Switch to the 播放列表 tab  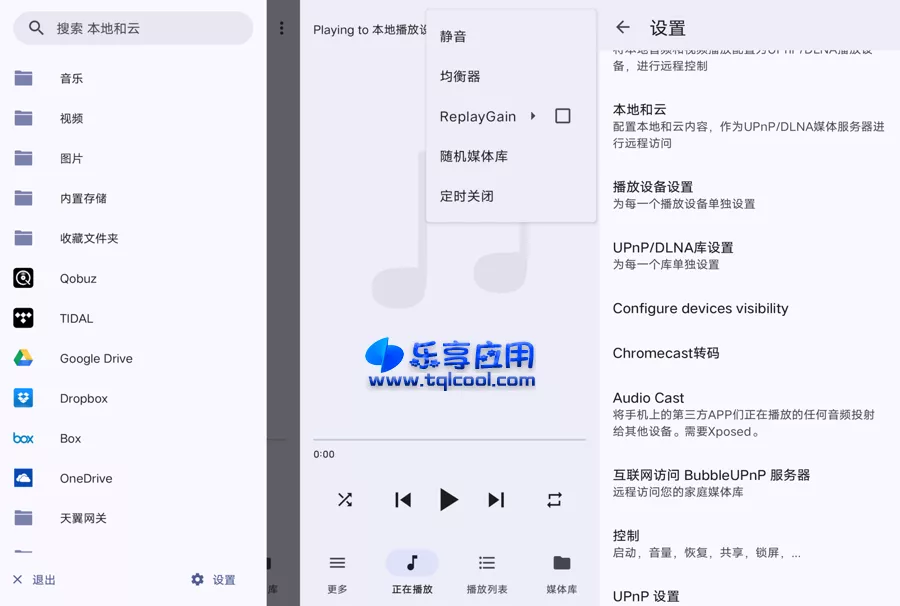pyautogui.click(x=487, y=570)
